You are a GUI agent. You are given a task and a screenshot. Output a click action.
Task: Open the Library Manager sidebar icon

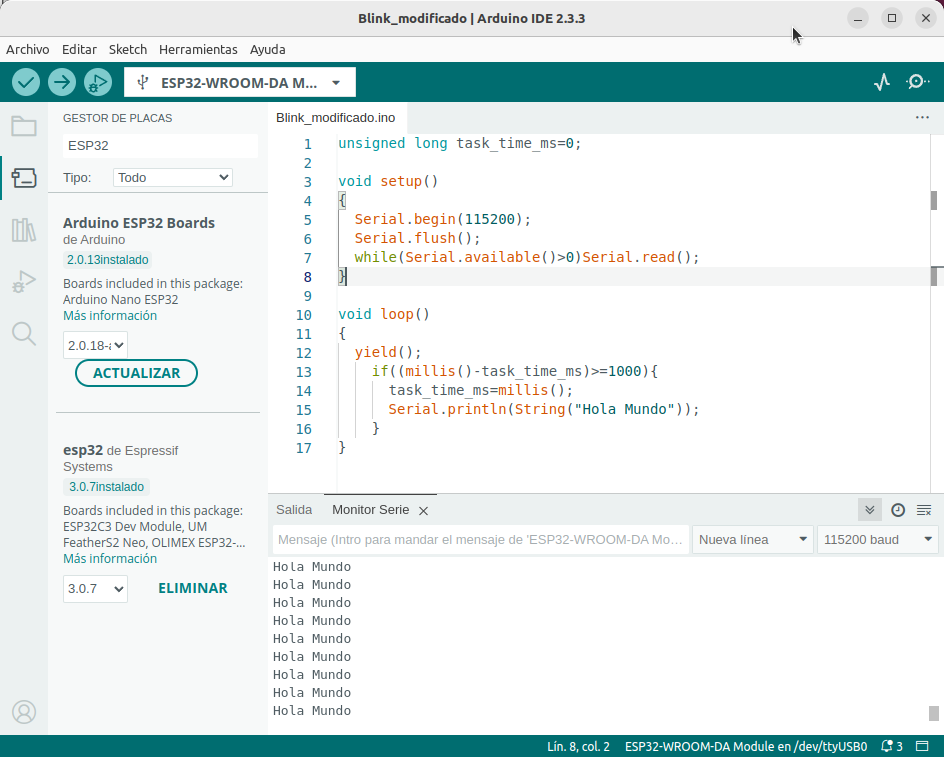click(x=24, y=231)
